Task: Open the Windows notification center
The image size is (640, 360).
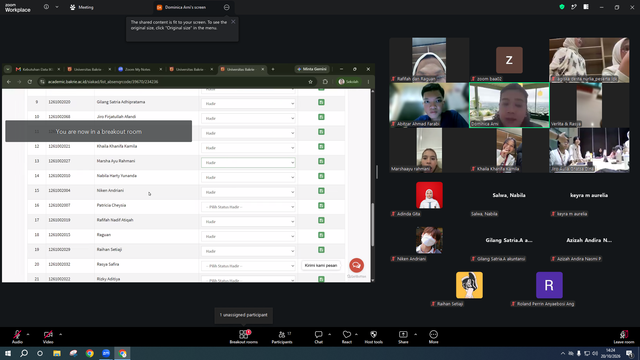Action: [630, 353]
